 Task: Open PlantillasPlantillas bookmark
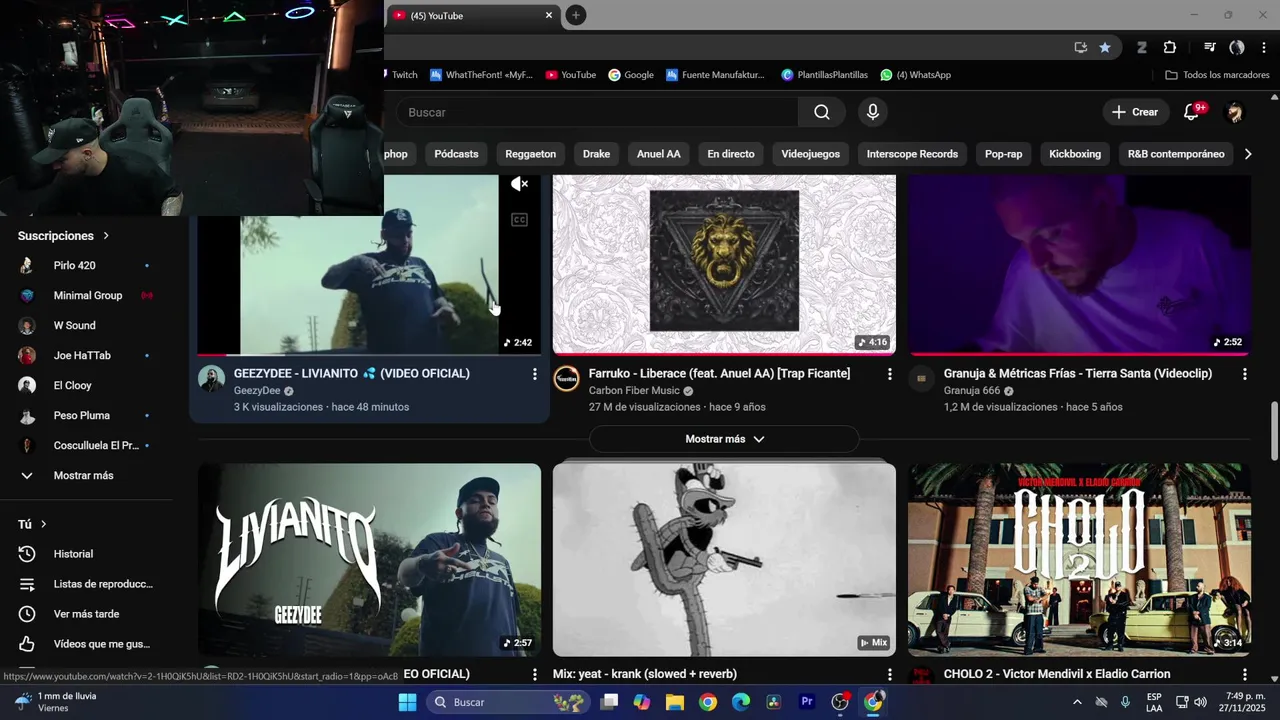pos(825,75)
